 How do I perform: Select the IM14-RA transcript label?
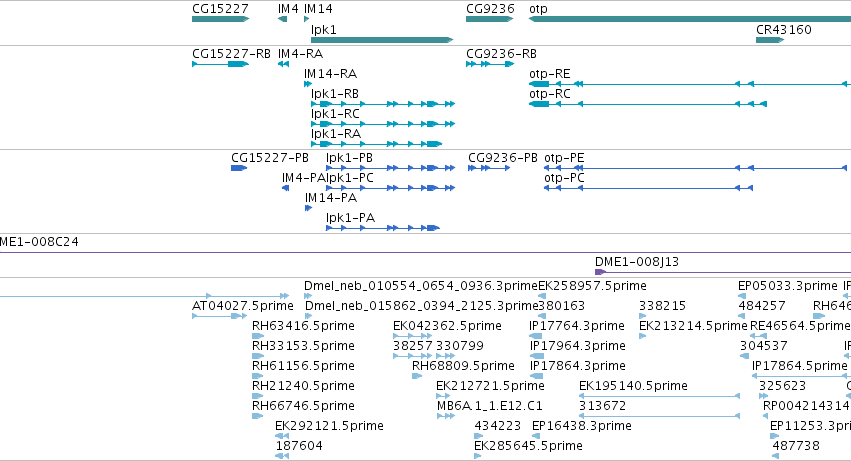click(x=330, y=74)
